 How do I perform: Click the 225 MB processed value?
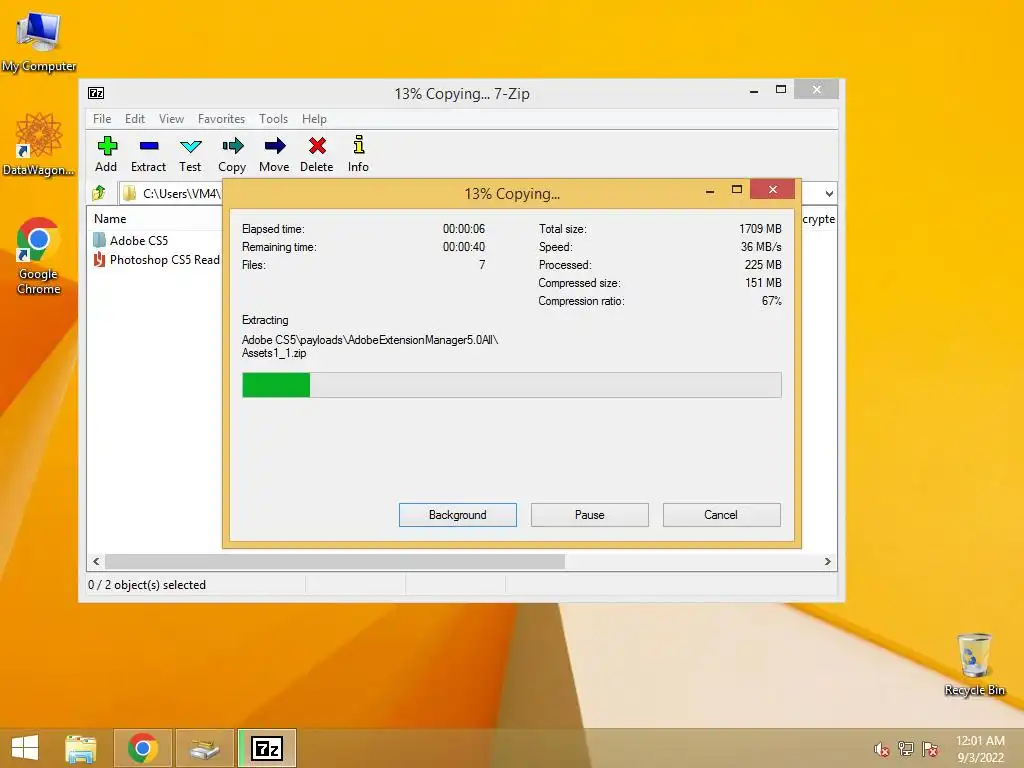point(763,265)
